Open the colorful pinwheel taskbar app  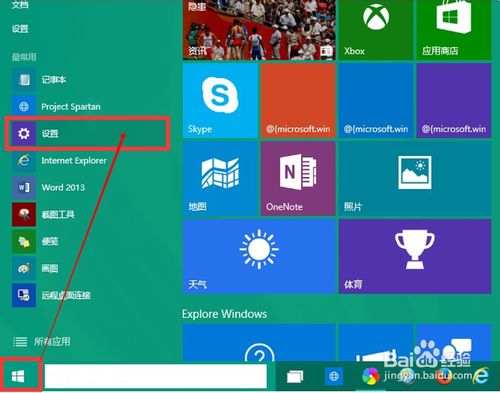371,377
